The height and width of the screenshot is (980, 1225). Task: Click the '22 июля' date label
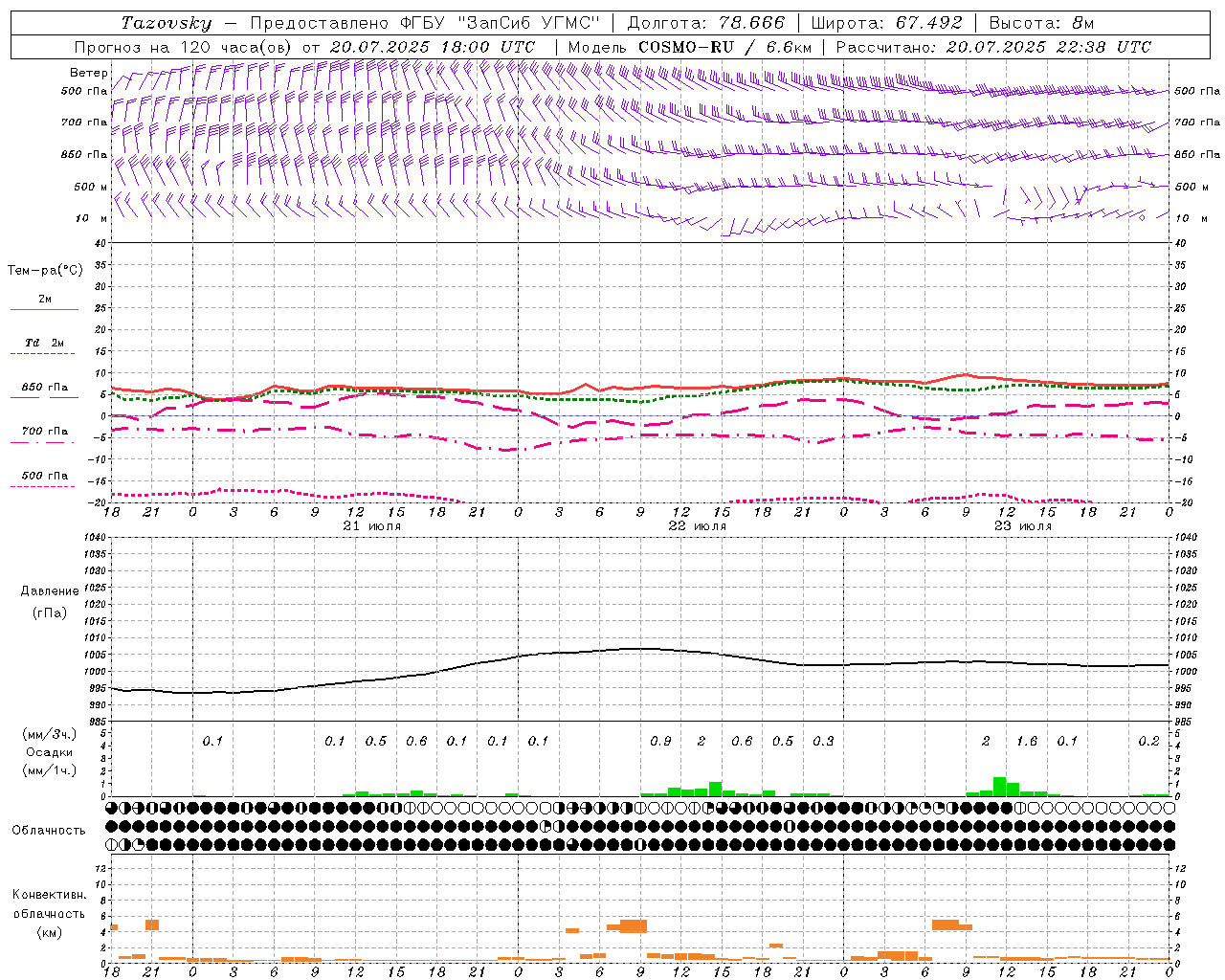point(697,526)
